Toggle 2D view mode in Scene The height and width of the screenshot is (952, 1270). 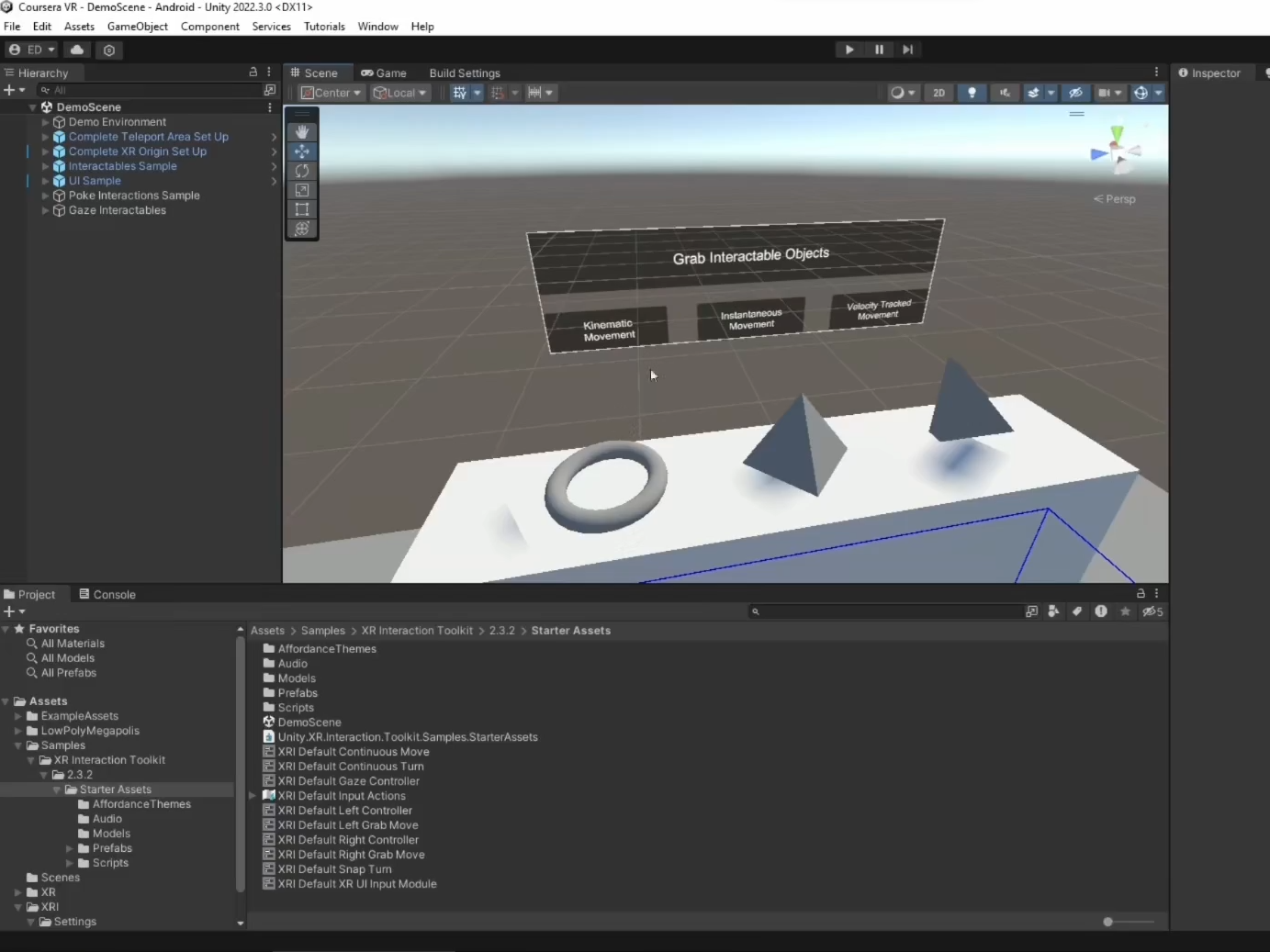(938, 93)
